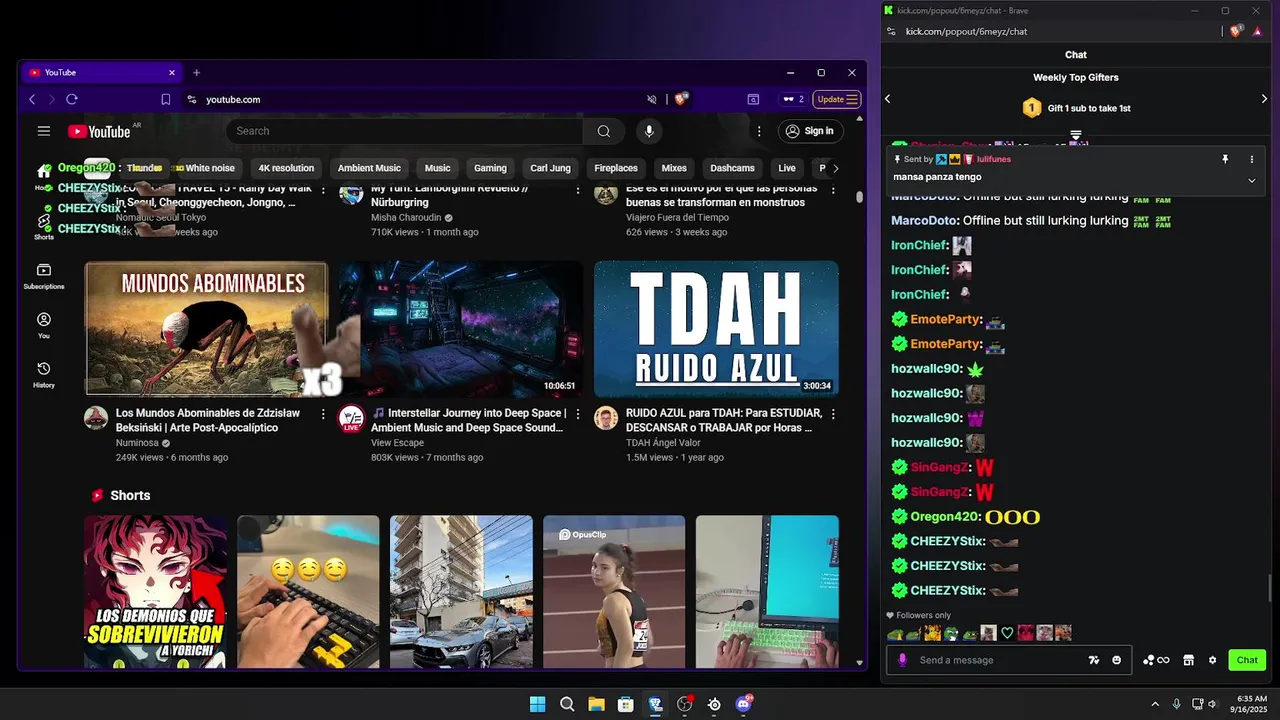Open the View Escape channel link
1280x720 pixels.
pyautogui.click(x=398, y=443)
